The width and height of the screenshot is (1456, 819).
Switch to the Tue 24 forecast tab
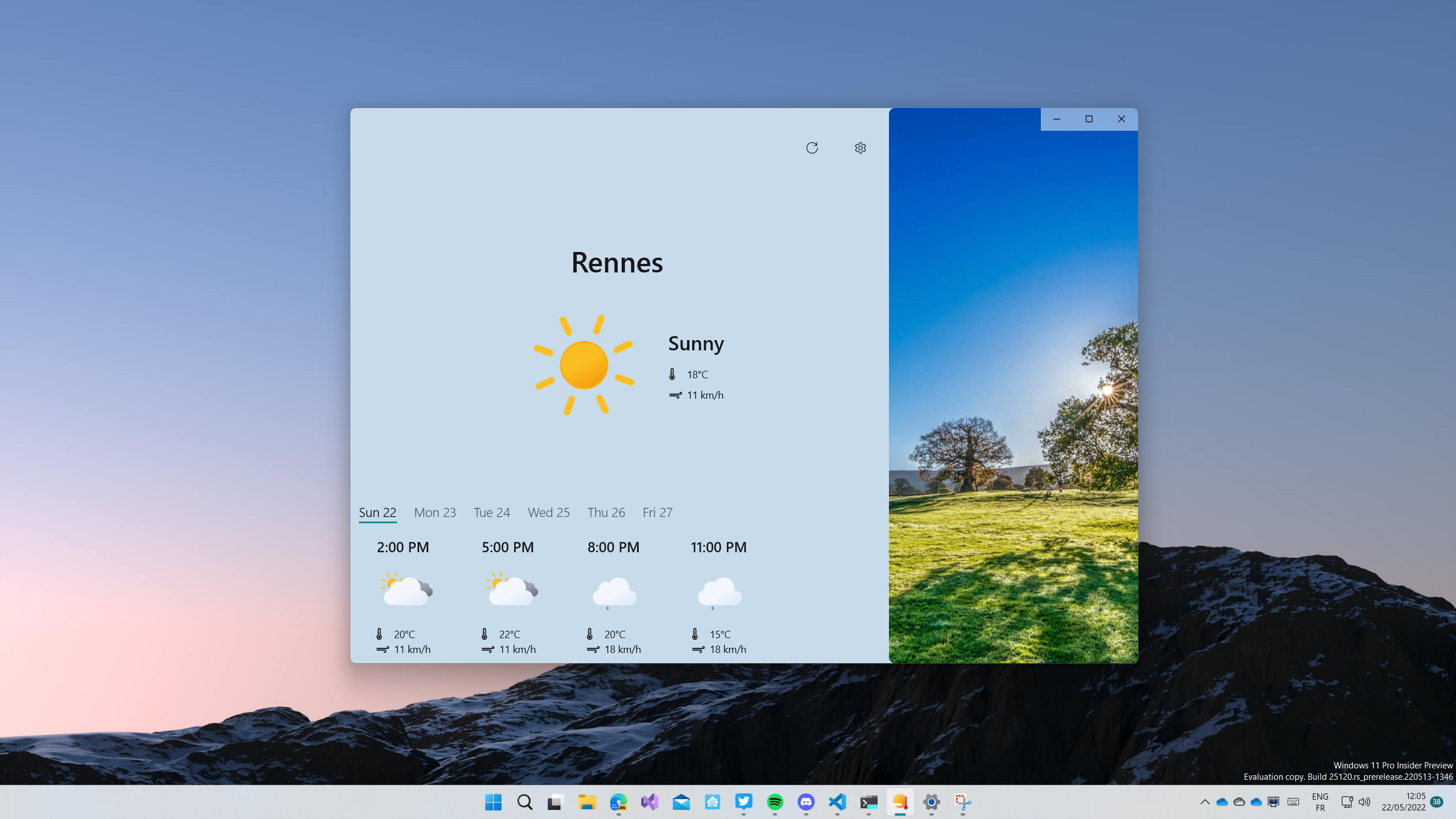tap(491, 512)
